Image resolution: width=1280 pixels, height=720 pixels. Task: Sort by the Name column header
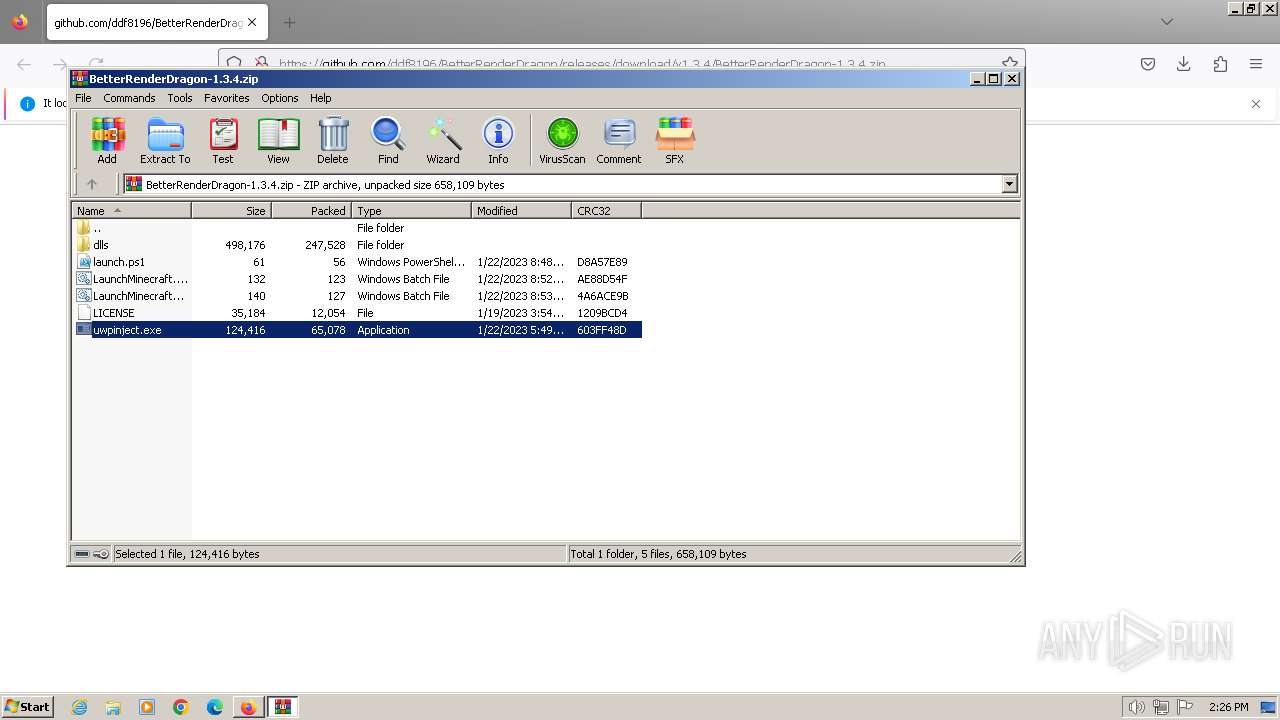(131, 211)
